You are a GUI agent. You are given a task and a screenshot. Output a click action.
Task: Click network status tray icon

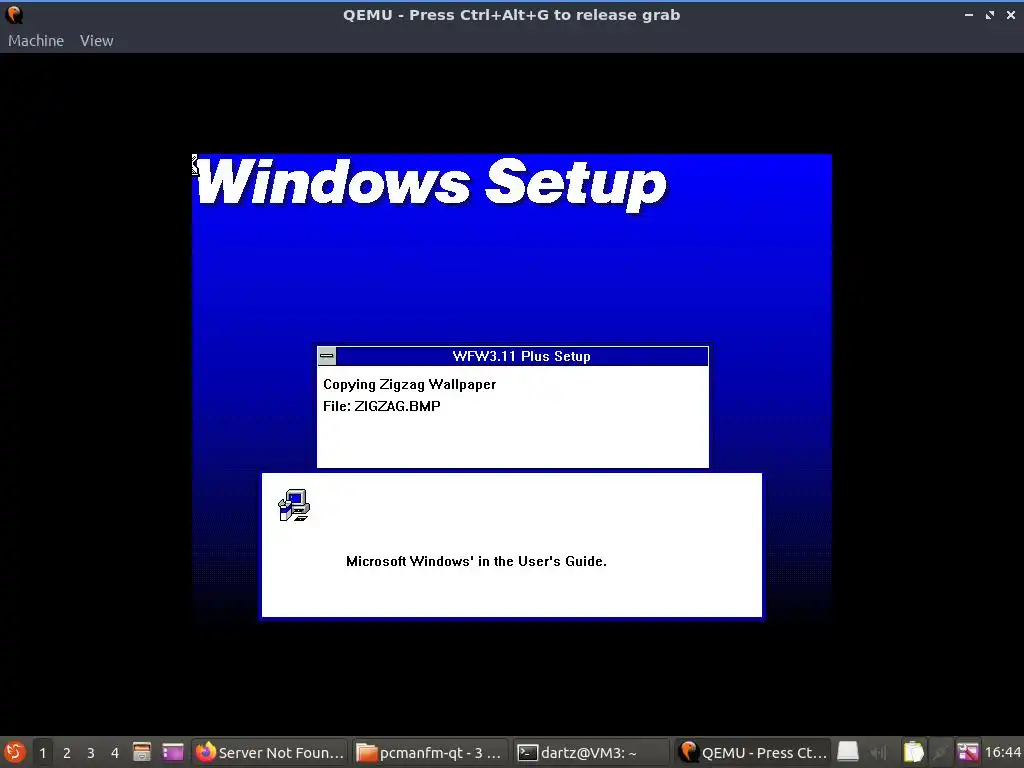(x=940, y=752)
